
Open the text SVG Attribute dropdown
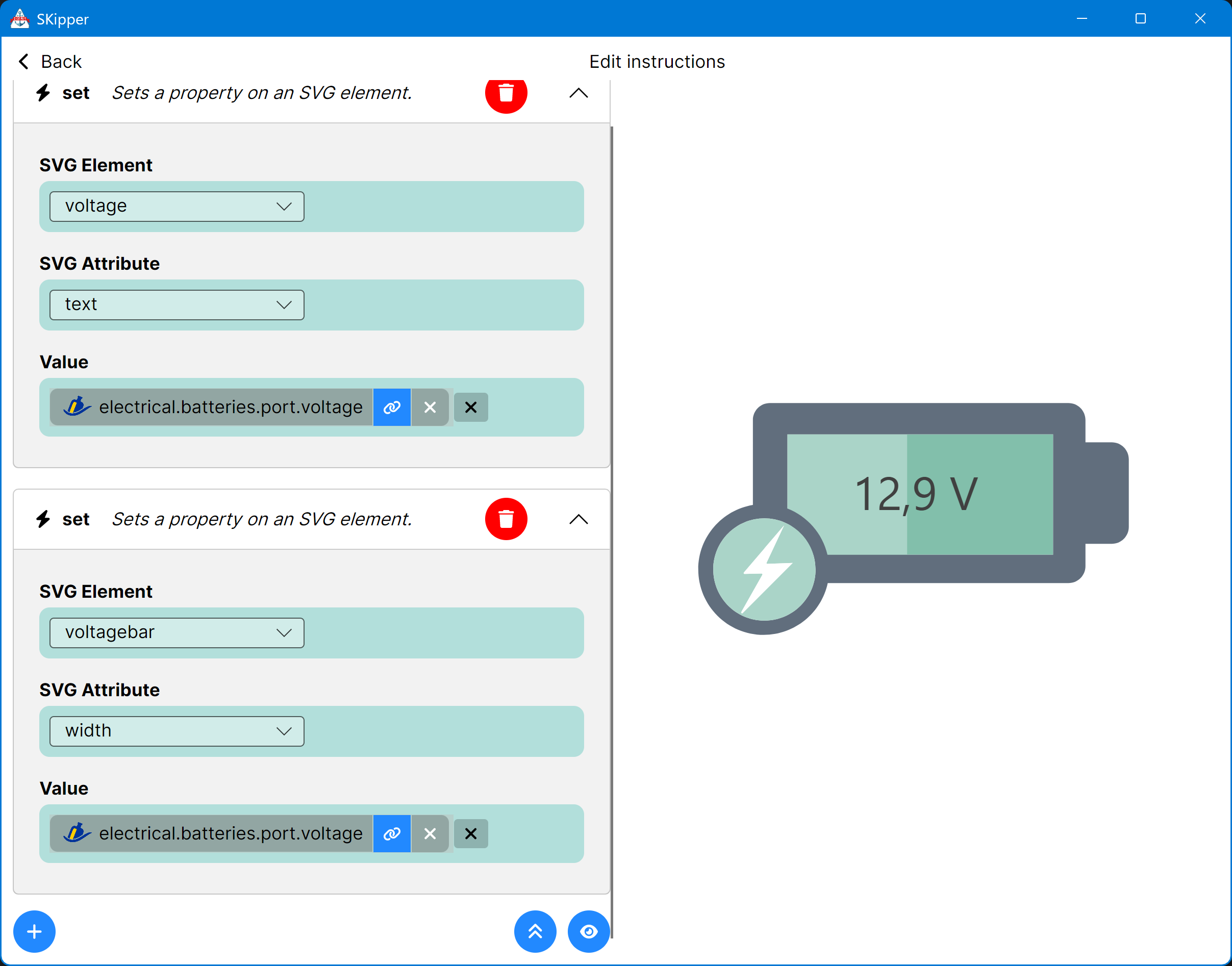tap(177, 305)
